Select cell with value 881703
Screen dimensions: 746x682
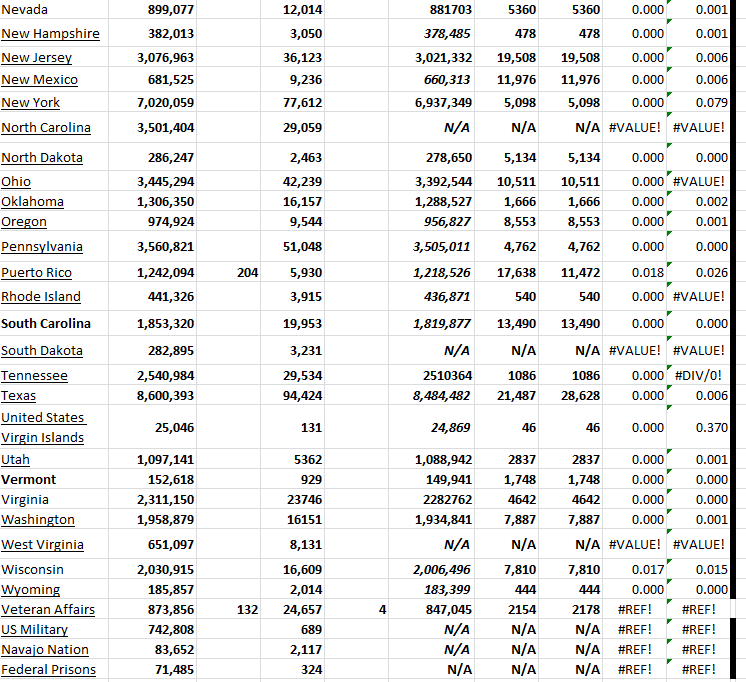431,10
